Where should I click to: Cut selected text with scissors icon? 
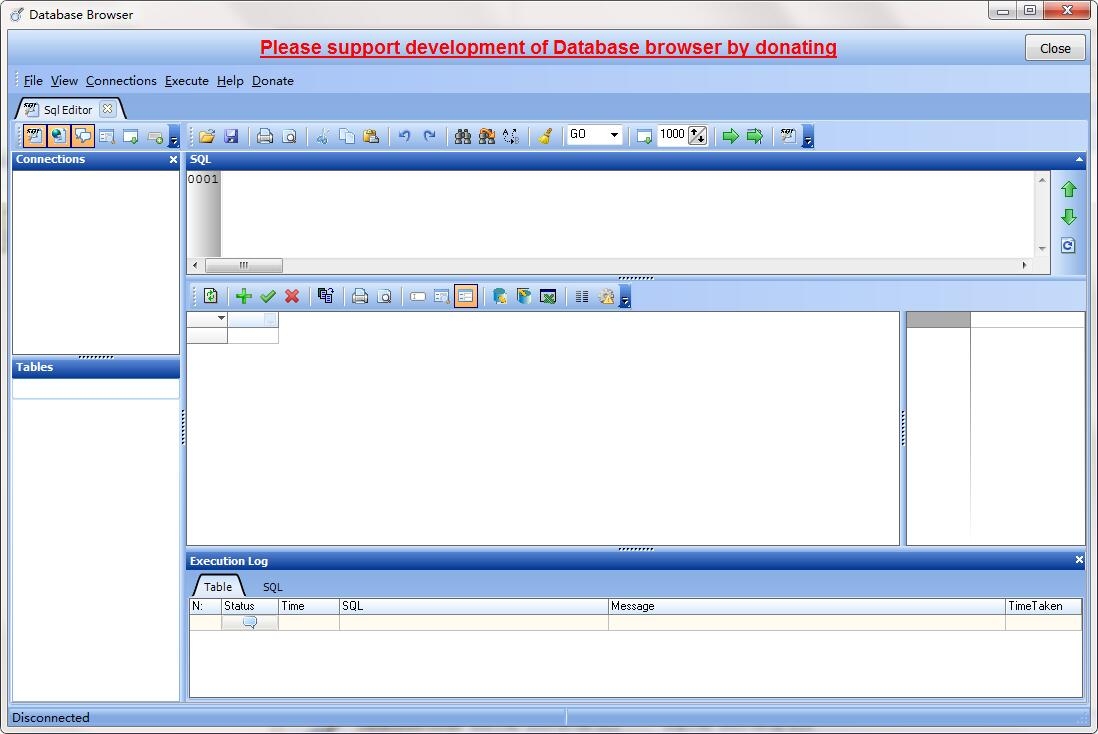coord(323,136)
